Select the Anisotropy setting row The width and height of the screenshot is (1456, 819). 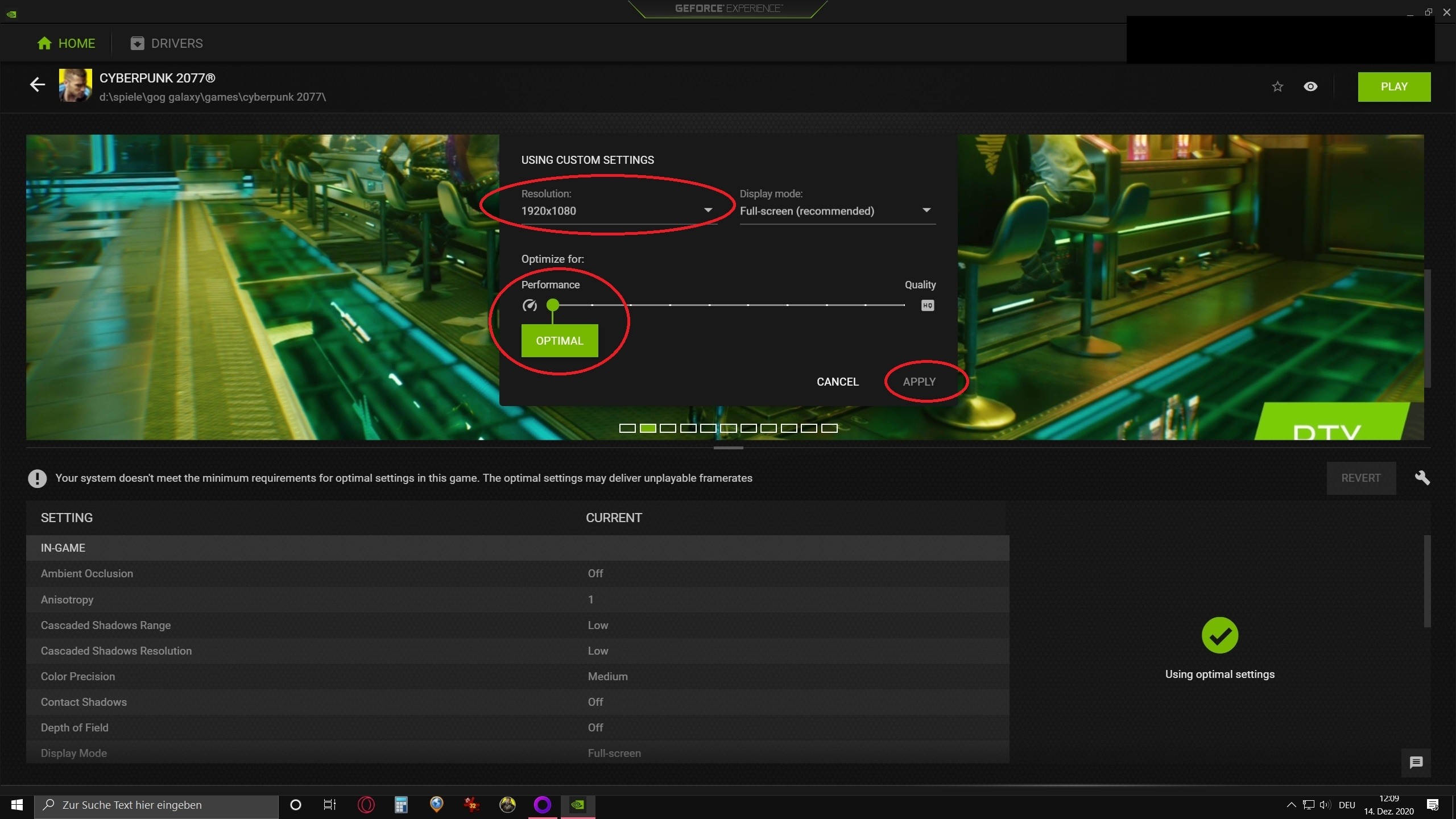(518, 599)
